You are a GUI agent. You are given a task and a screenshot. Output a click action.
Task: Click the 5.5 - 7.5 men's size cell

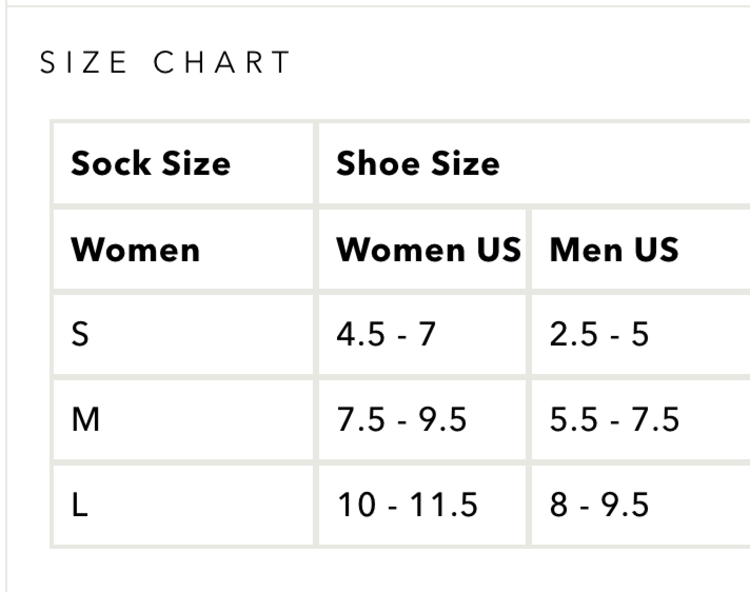pyautogui.click(x=614, y=420)
